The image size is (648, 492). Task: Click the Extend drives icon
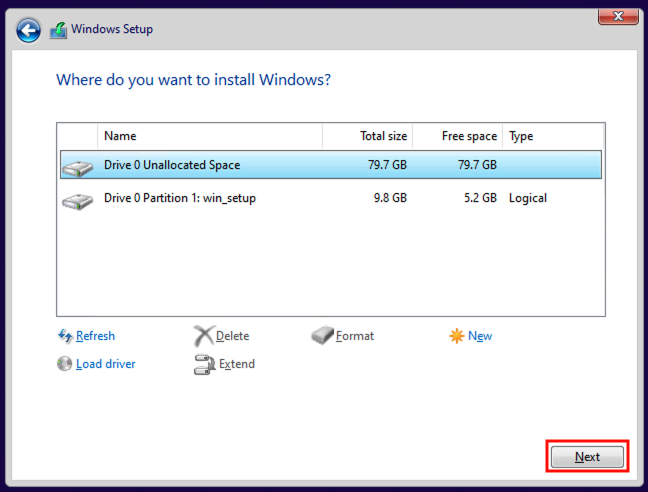pyautogui.click(x=205, y=364)
